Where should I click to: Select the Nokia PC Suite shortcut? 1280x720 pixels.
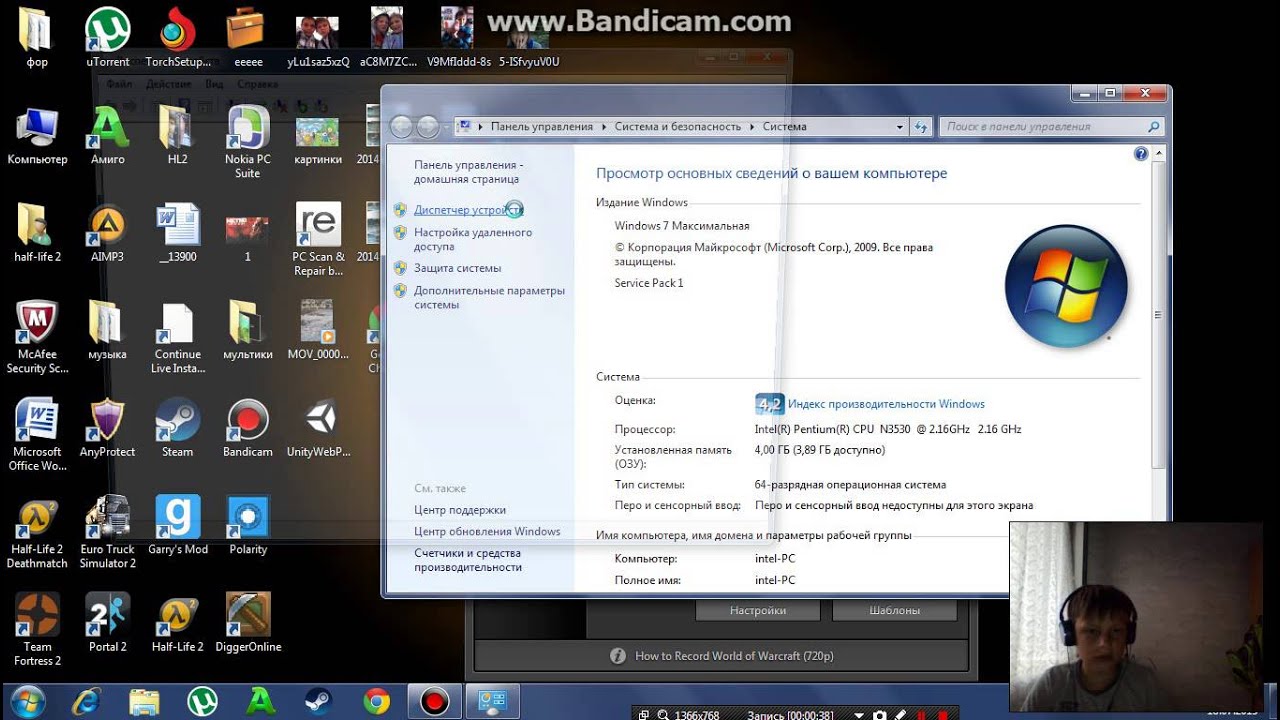click(x=248, y=142)
